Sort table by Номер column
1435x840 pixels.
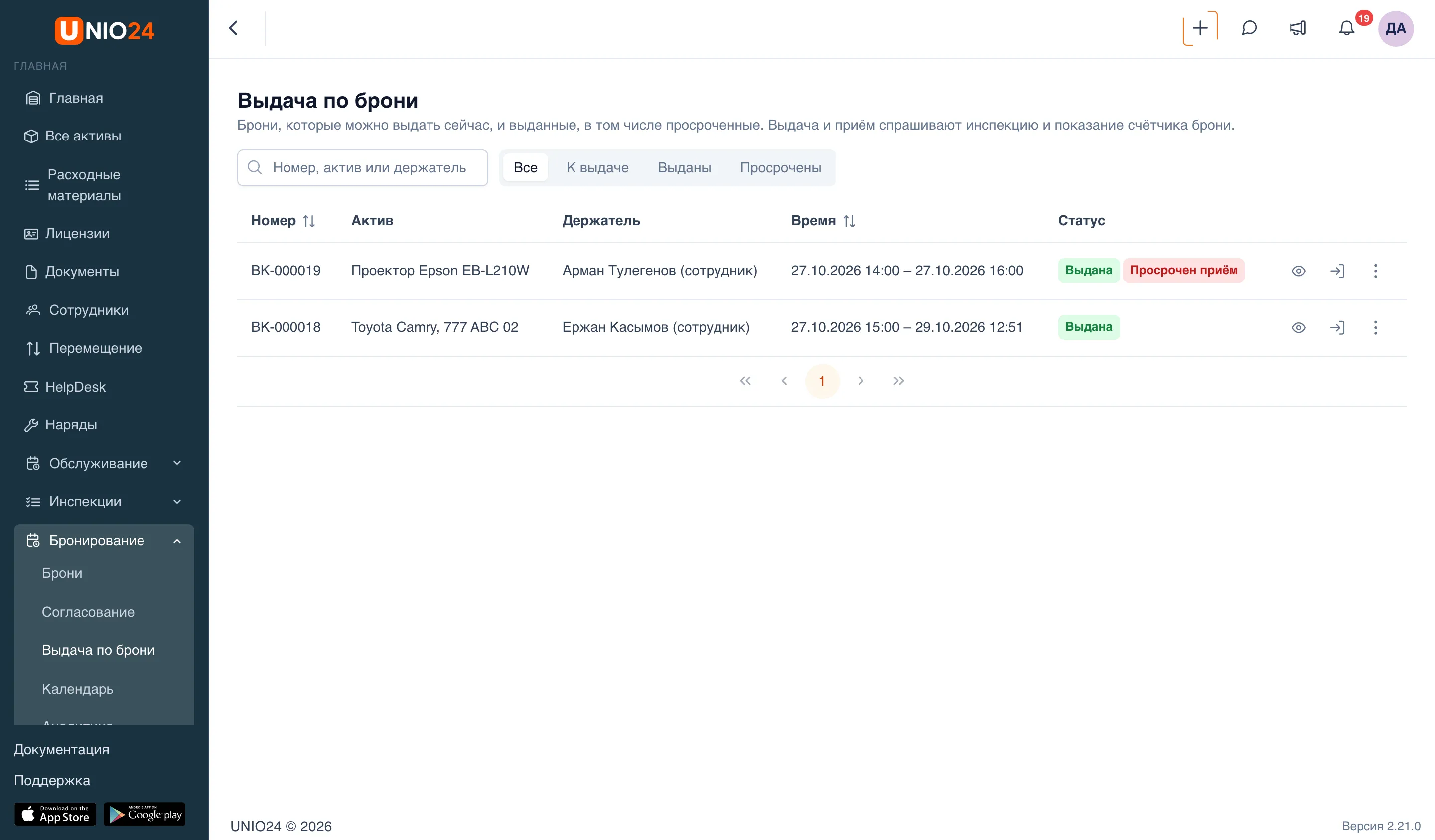(308, 221)
